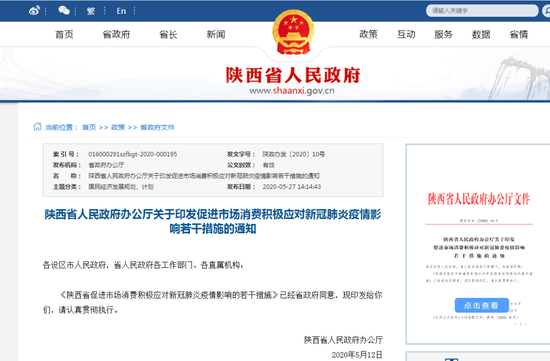Switch site language to En
The image size is (550, 361).
coord(121,11)
